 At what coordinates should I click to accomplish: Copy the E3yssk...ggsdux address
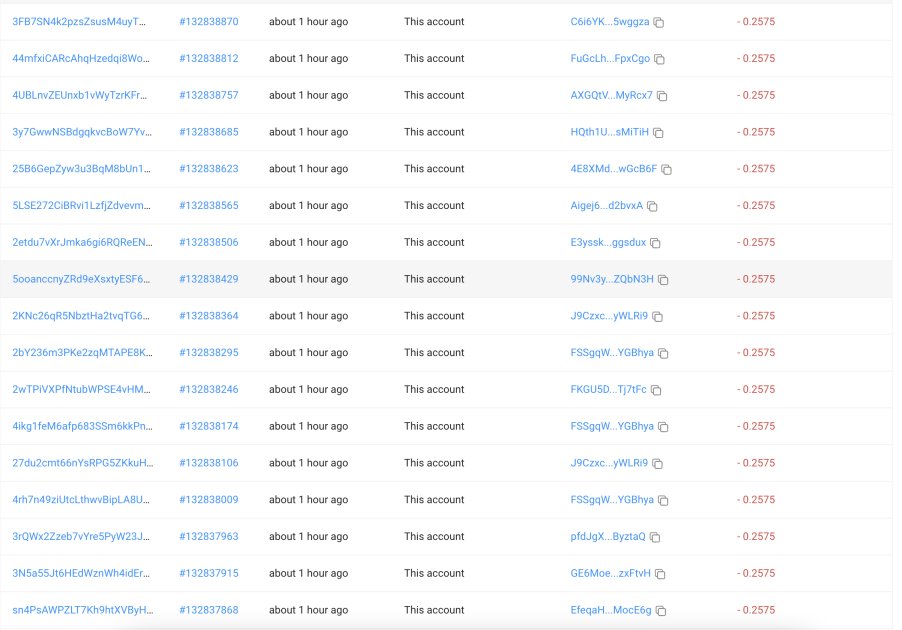point(655,243)
